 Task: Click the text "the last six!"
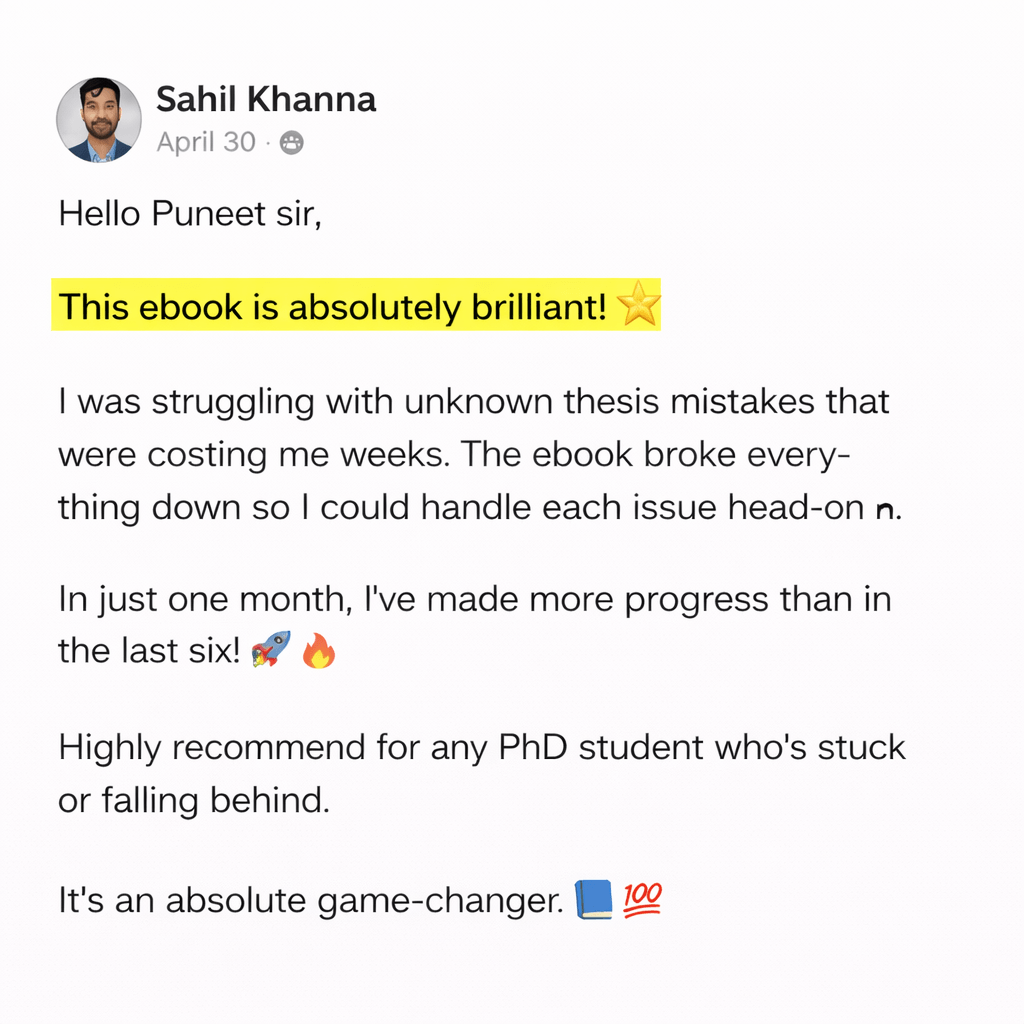tap(149, 651)
